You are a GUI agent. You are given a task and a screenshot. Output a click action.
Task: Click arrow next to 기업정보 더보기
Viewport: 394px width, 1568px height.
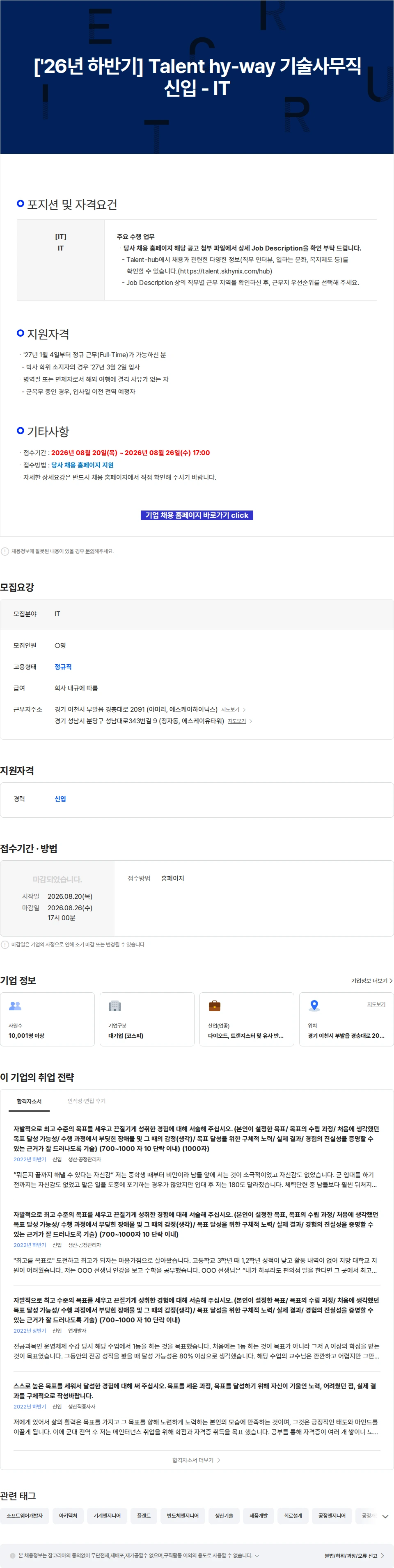391,980
